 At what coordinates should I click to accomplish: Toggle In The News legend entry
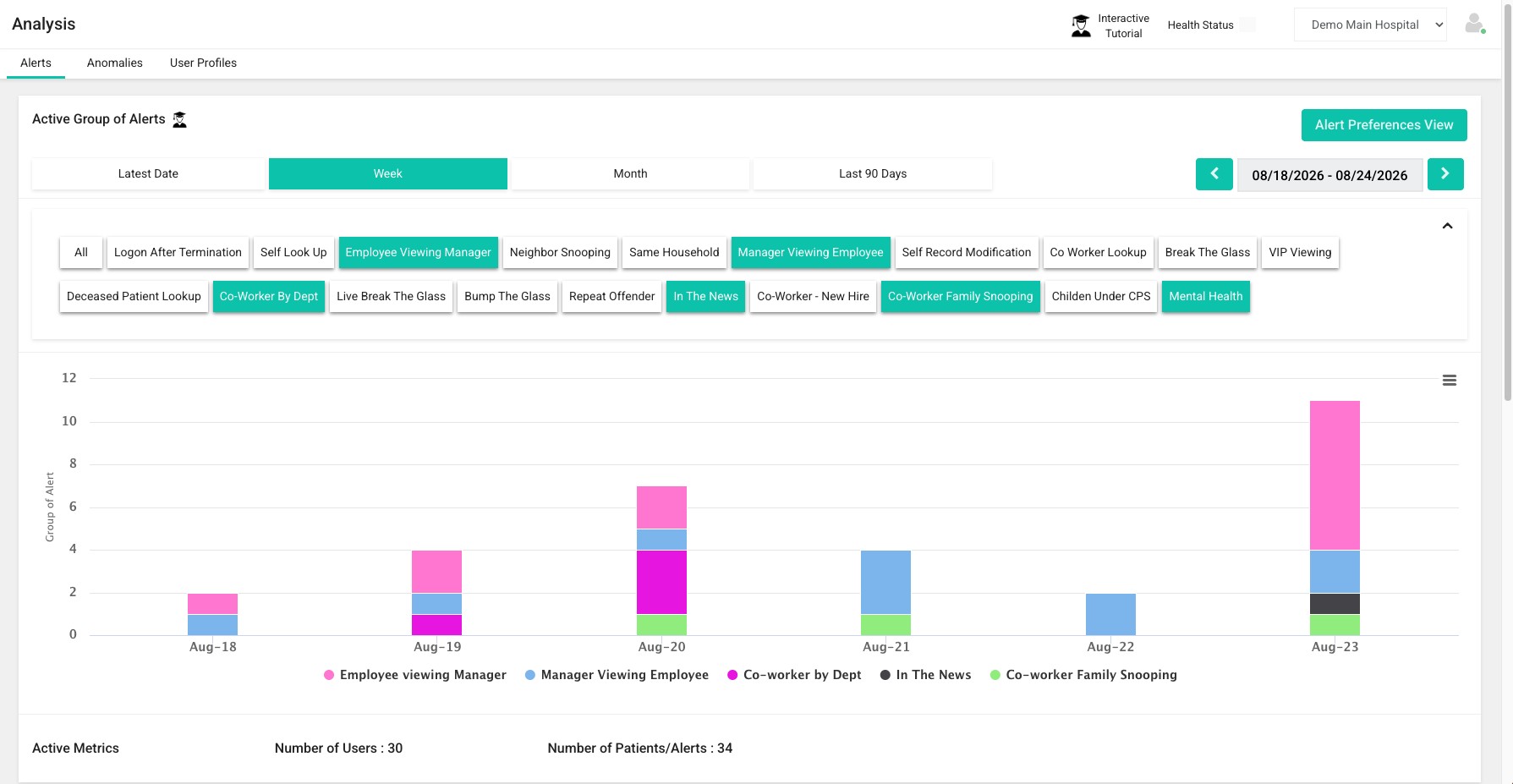925,675
